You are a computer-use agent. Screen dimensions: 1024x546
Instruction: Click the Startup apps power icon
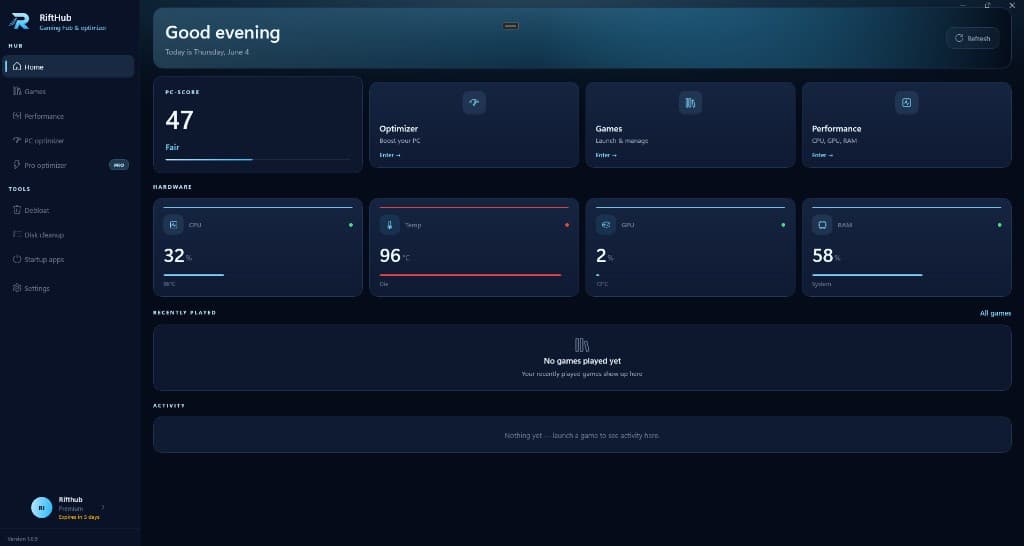[x=17, y=259]
